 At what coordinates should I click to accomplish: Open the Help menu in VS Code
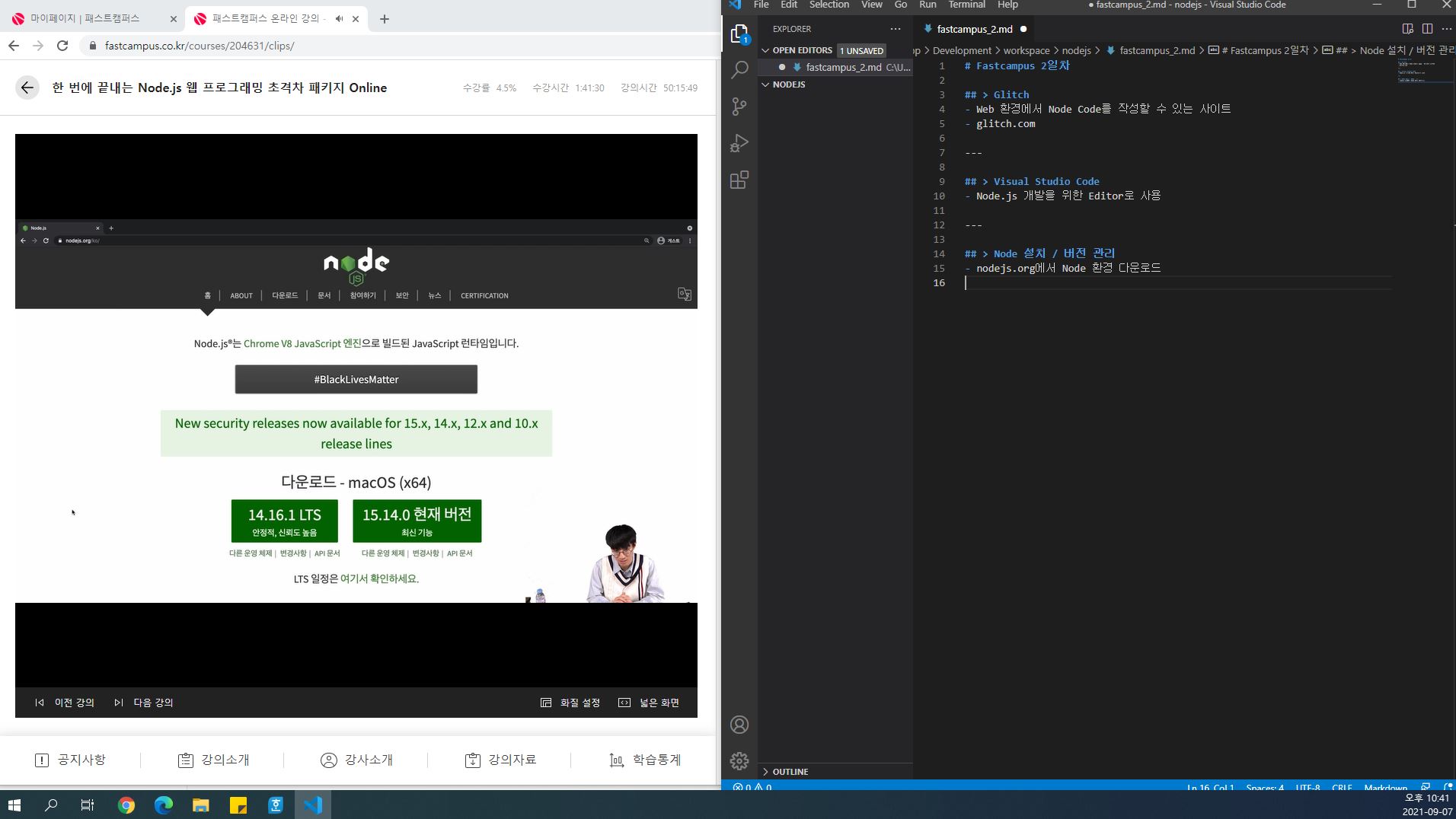(1007, 5)
